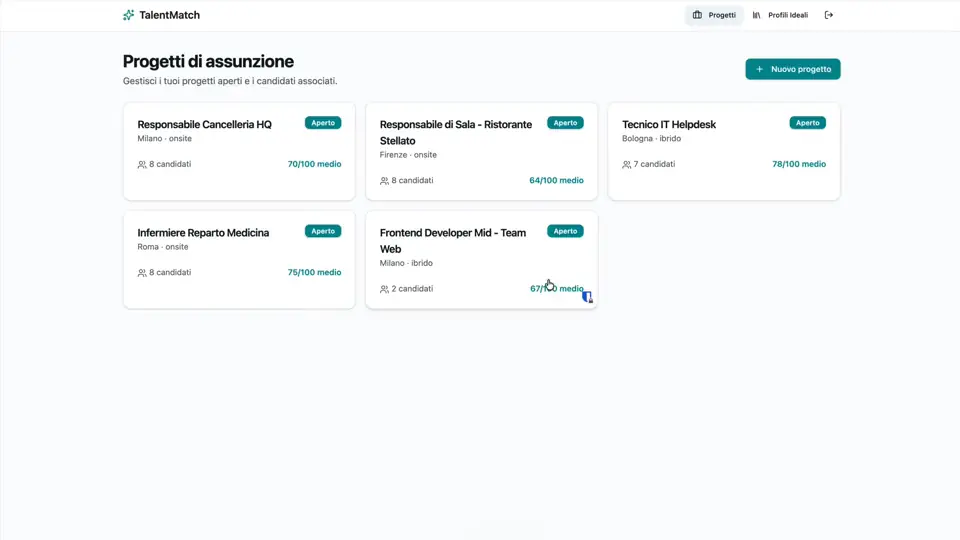Click Progetti di assunzione heading
The width and height of the screenshot is (960, 540).
[x=208, y=61]
